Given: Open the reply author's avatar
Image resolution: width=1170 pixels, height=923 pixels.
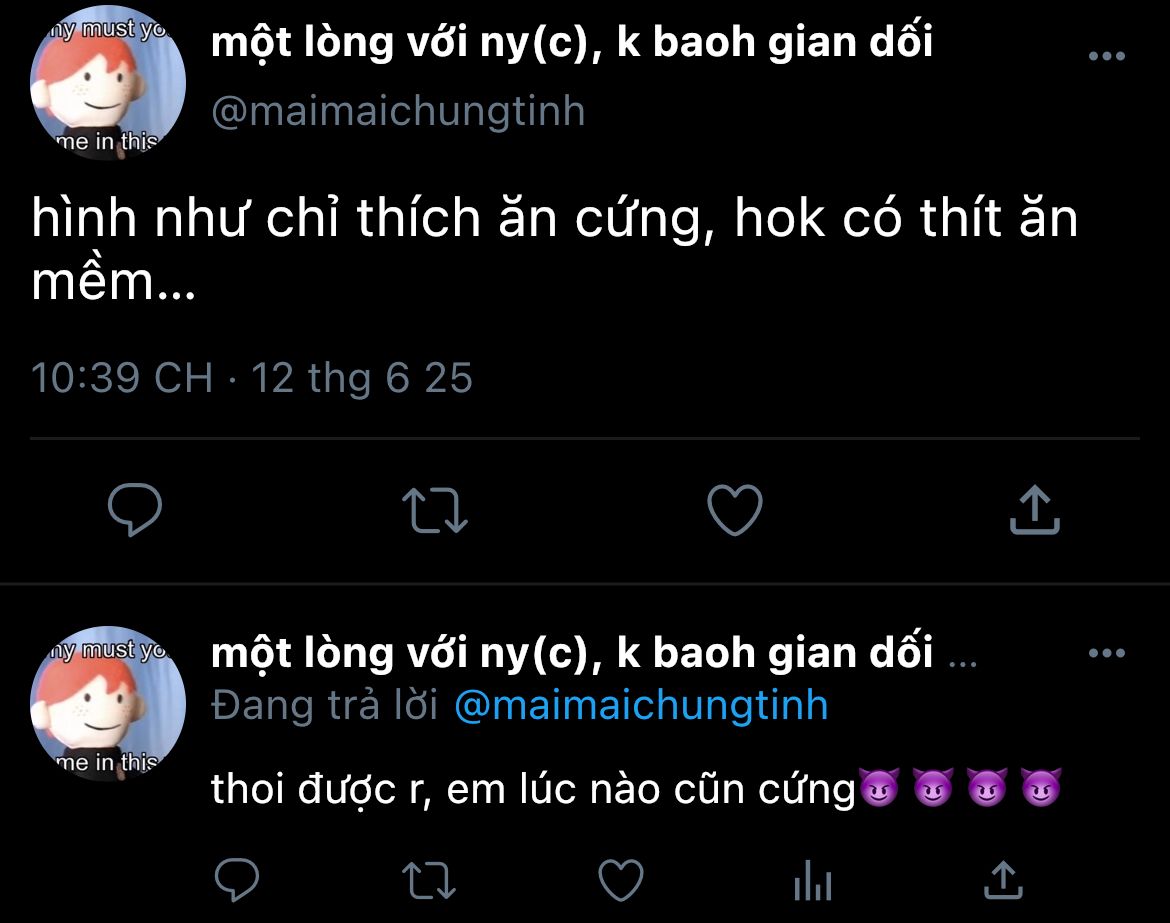Looking at the screenshot, I should tap(108, 704).
